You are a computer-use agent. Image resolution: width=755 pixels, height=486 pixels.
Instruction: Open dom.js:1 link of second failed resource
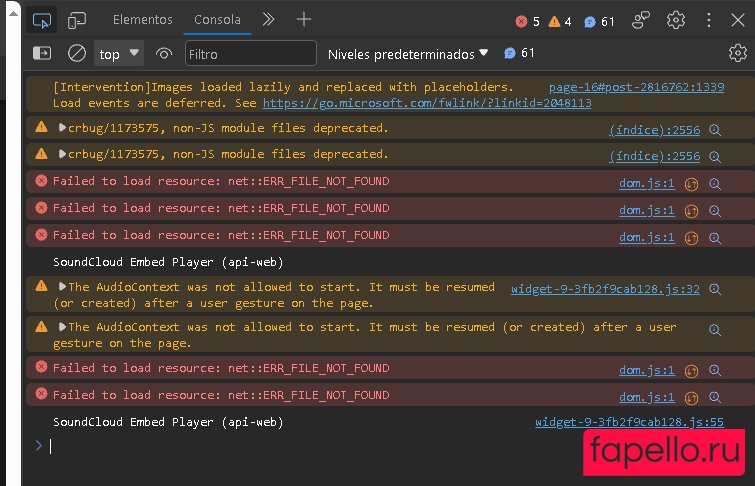646,210
